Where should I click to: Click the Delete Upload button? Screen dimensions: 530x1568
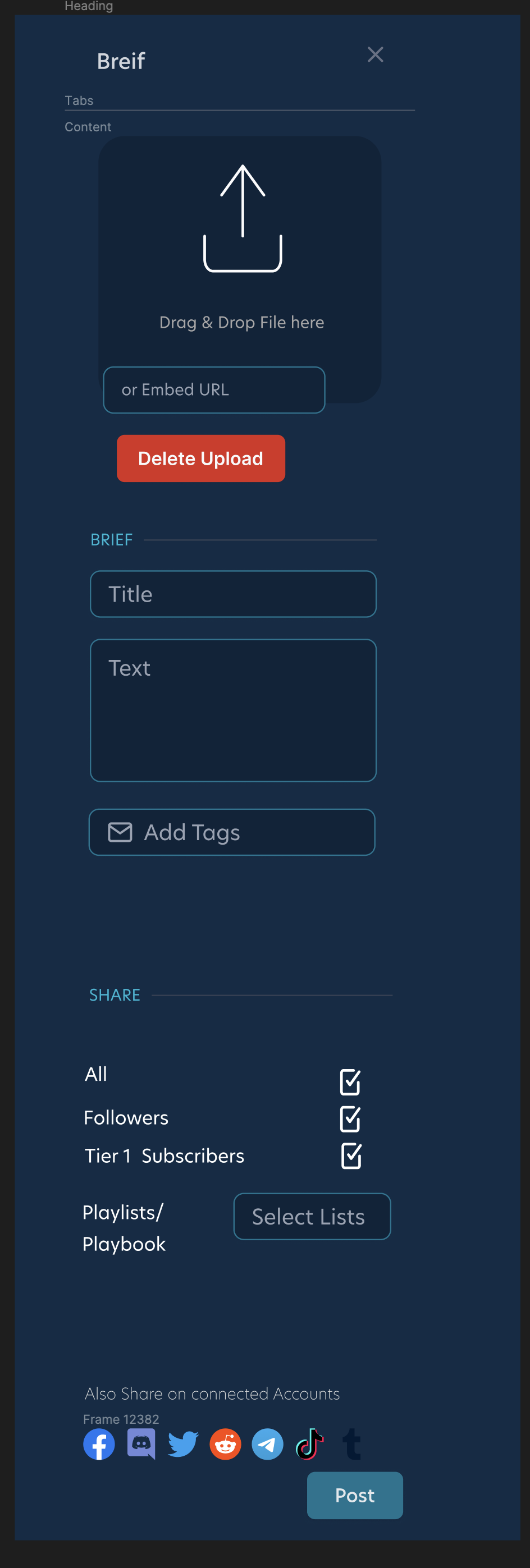(x=200, y=459)
